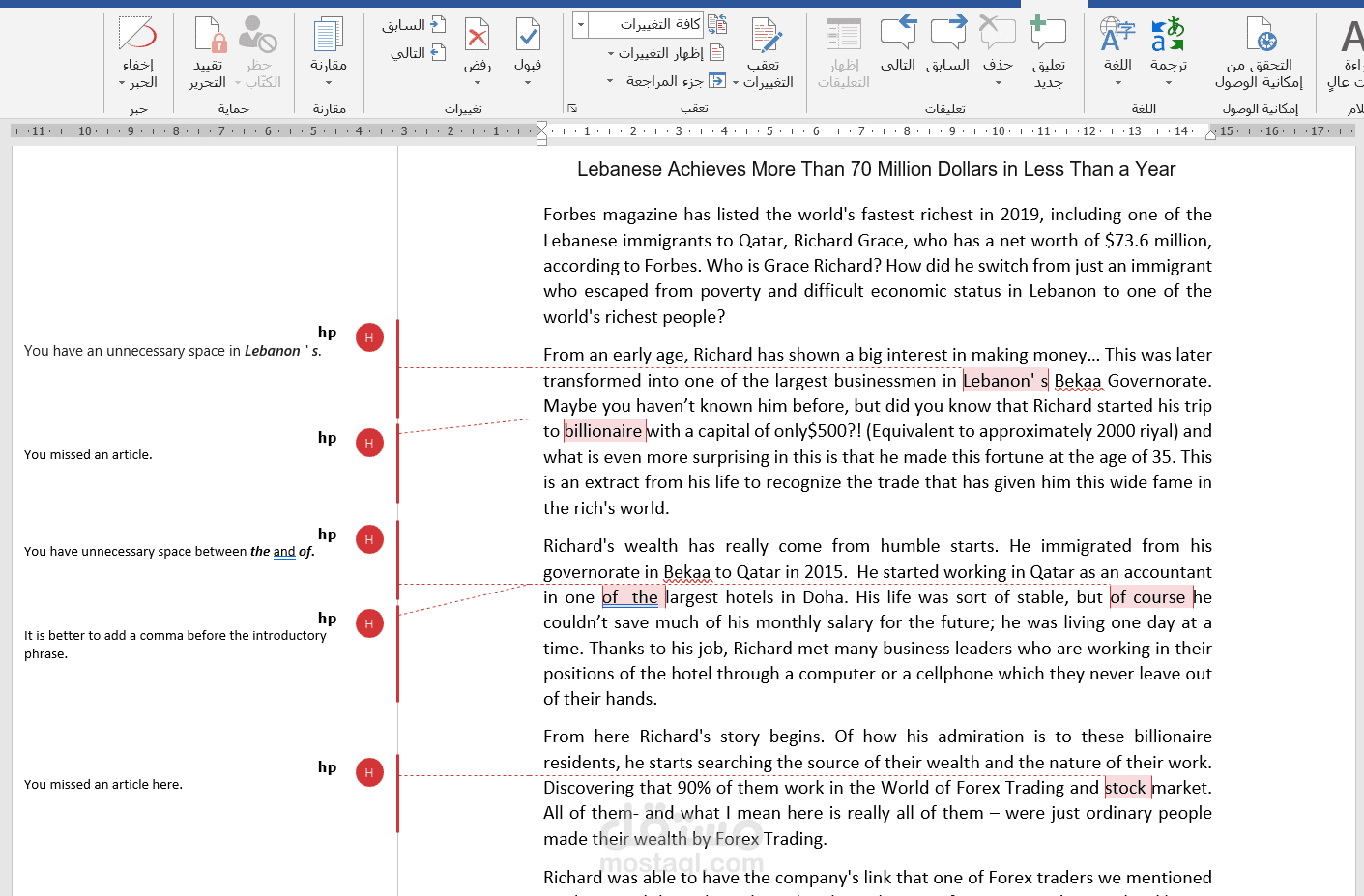Open the All Markup (كافة التغييرات) combo box
This screenshot has width=1364, height=896.
tap(639, 24)
